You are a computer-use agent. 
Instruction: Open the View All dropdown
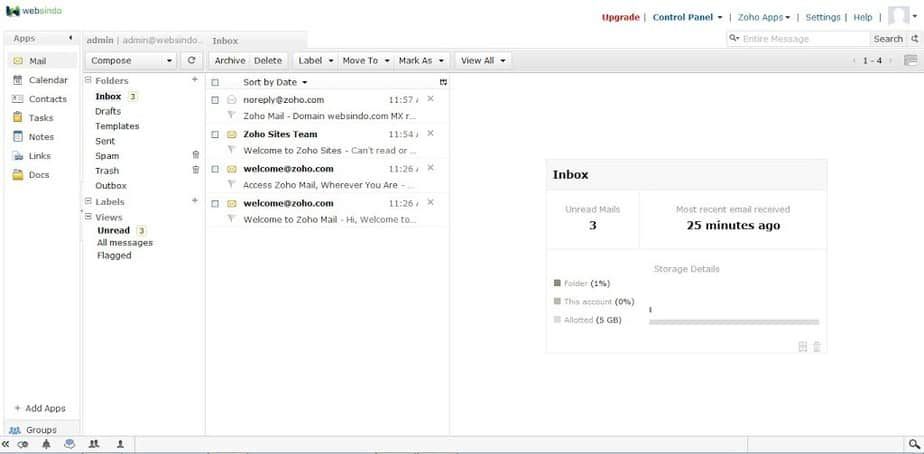pos(483,60)
